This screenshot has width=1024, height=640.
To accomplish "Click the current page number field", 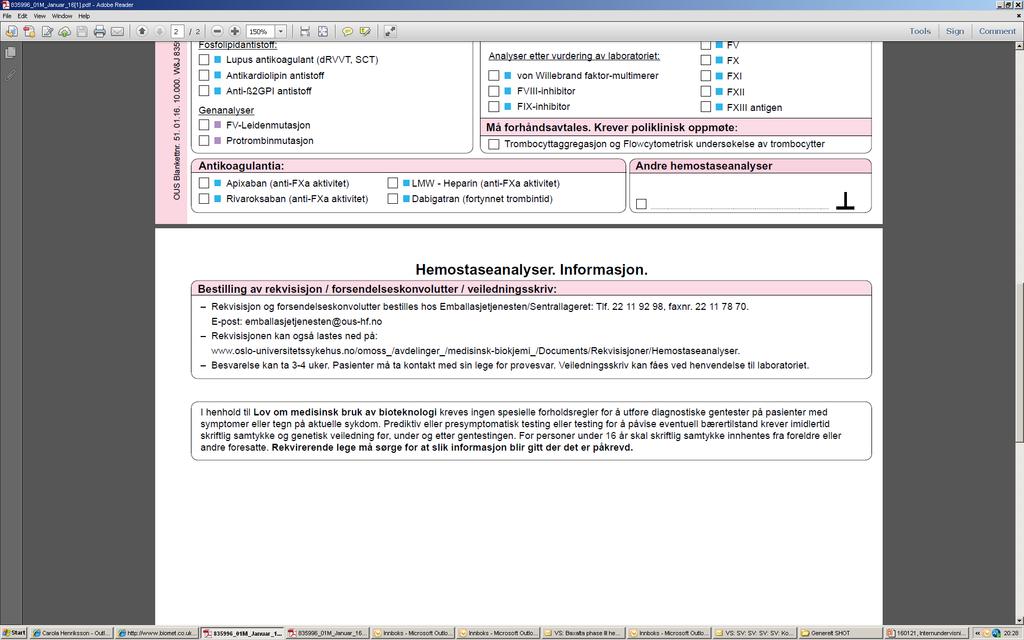I will click(x=177, y=31).
